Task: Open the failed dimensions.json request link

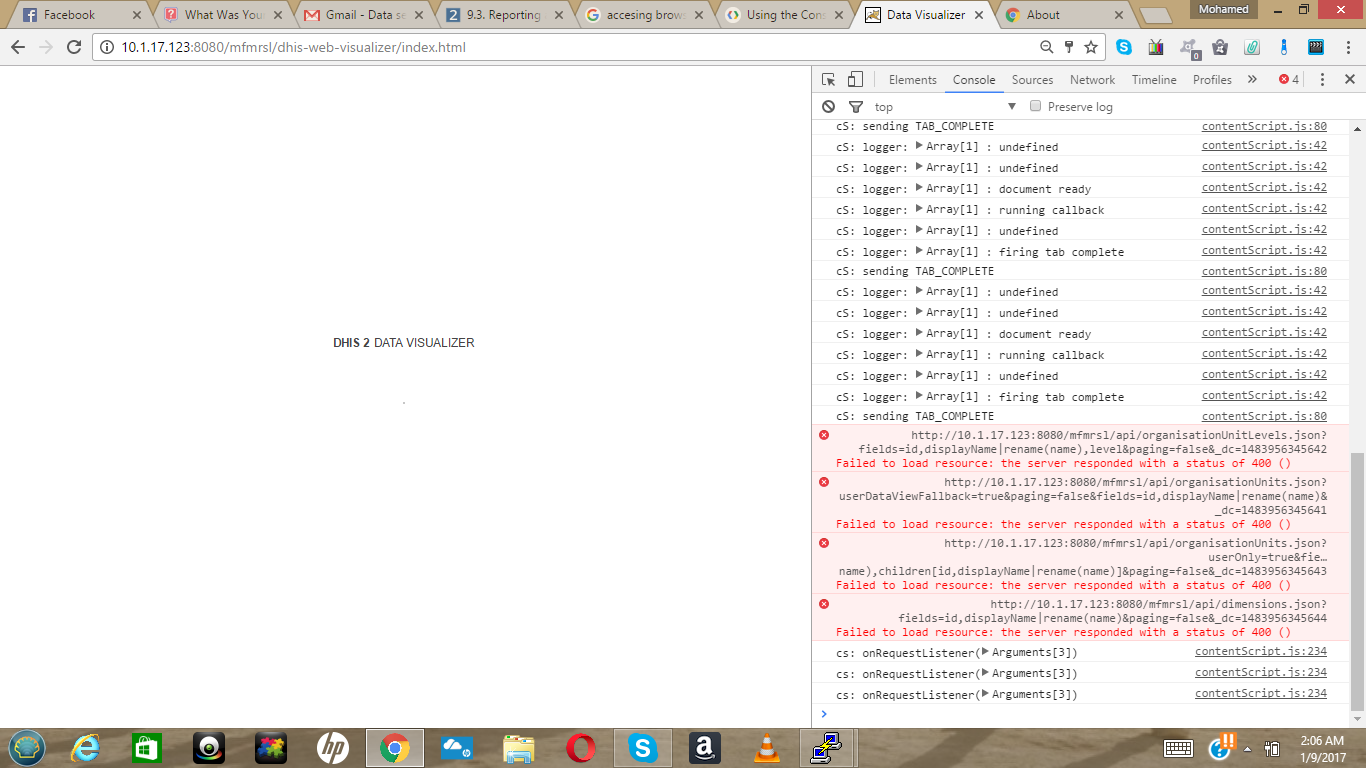Action: point(1113,611)
